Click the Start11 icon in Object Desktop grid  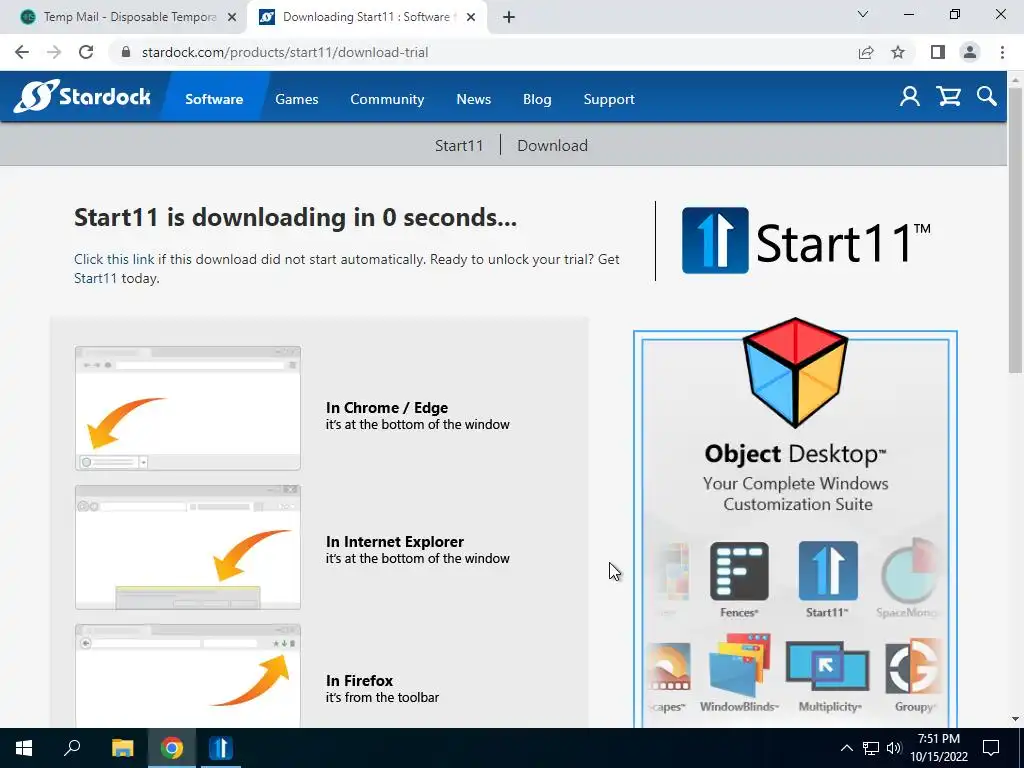(828, 571)
